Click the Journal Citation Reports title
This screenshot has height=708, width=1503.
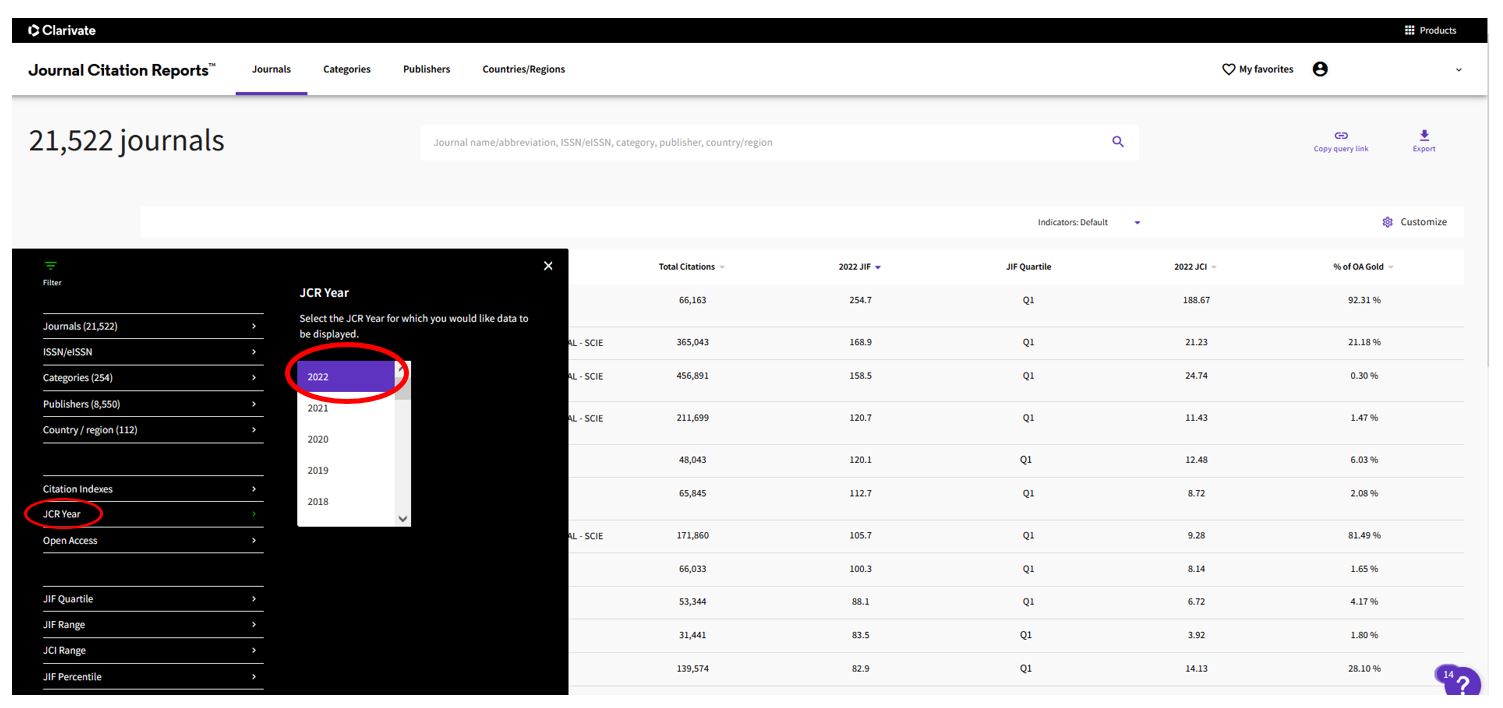pos(121,70)
